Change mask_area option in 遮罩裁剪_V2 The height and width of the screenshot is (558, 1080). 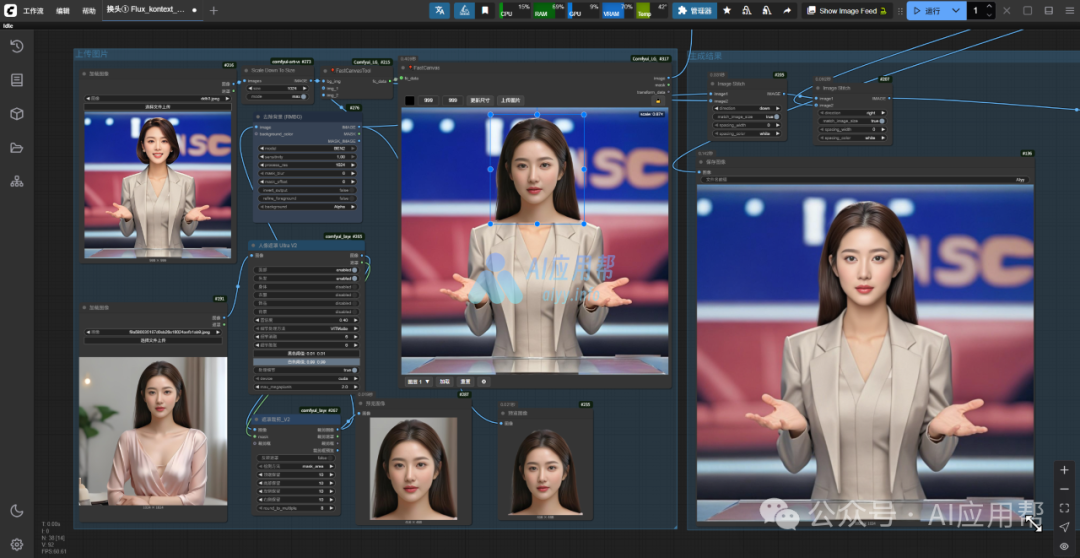click(296, 466)
